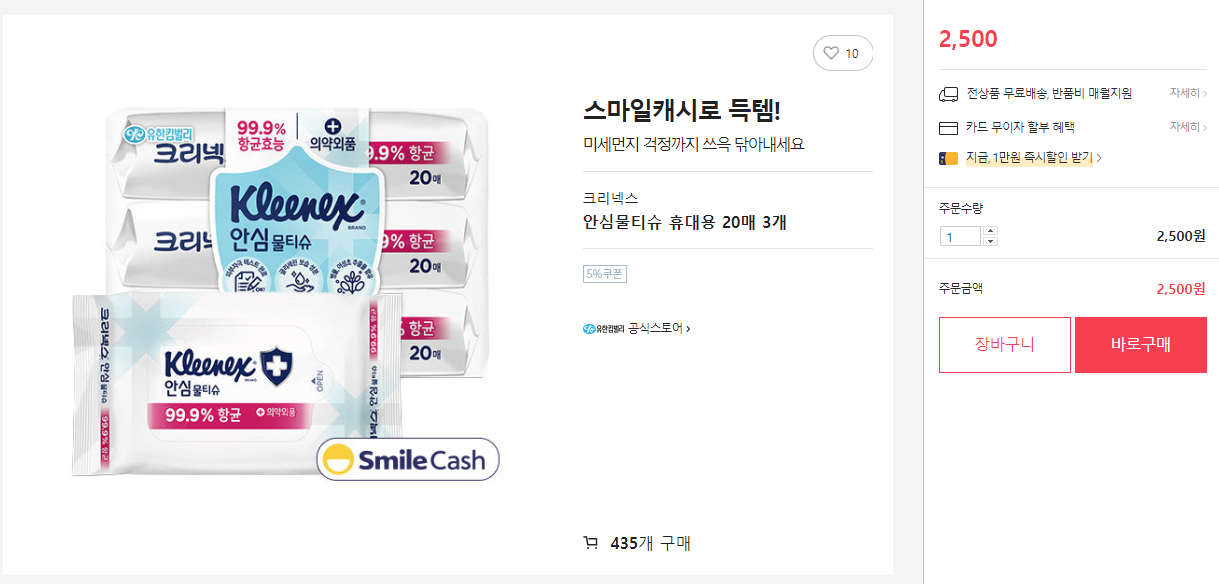Image resolution: width=1219 pixels, height=584 pixels.
Task: Click 지금, 1만원 즉시할인 받기 link
Action: (x=1032, y=158)
